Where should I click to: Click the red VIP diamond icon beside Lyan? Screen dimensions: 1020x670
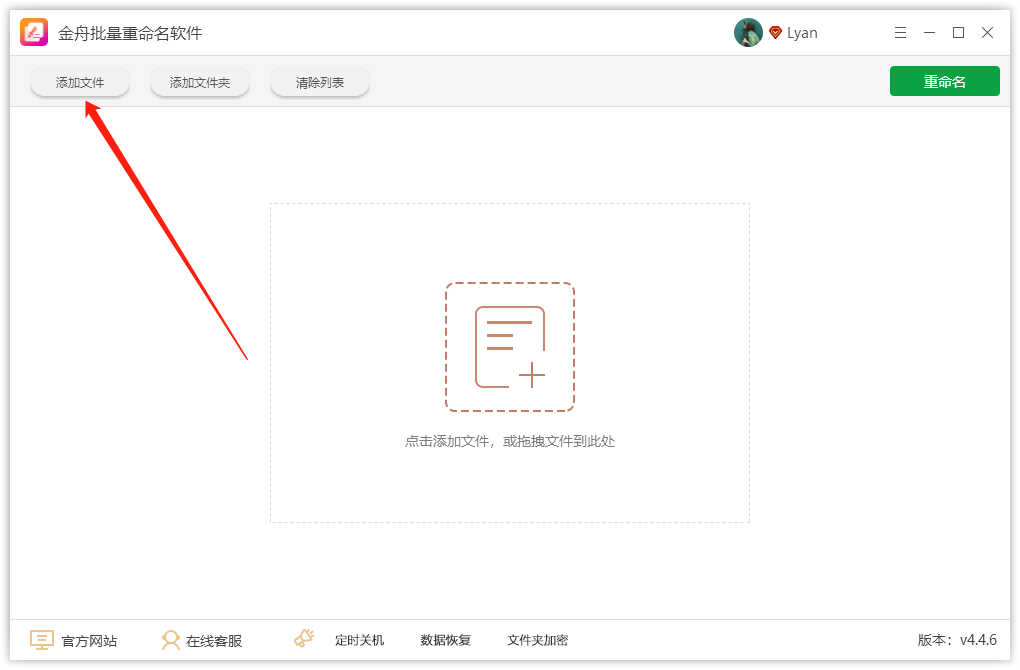pyautogui.click(x=777, y=32)
